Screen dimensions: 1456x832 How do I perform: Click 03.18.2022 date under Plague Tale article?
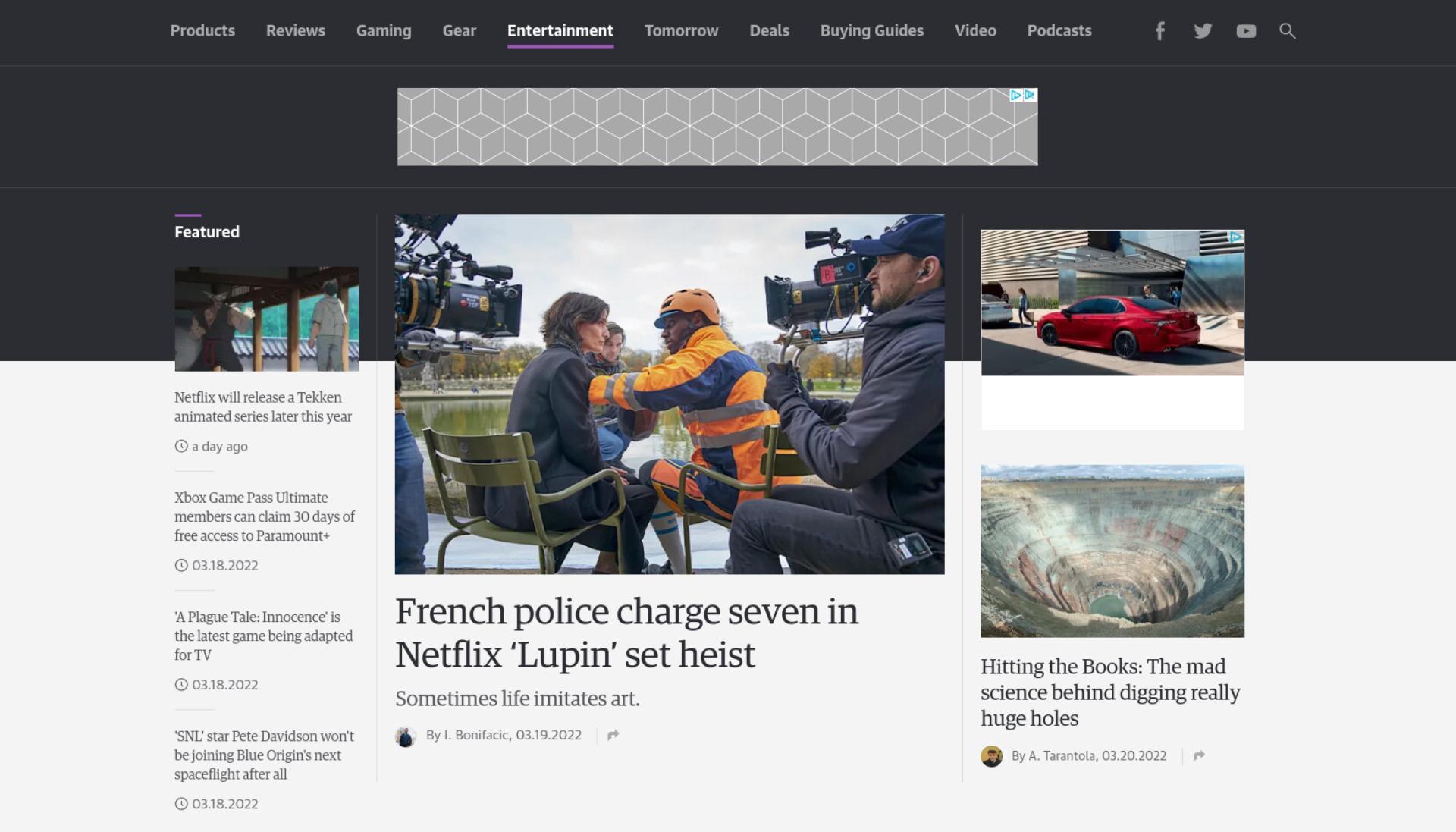[225, 685]
